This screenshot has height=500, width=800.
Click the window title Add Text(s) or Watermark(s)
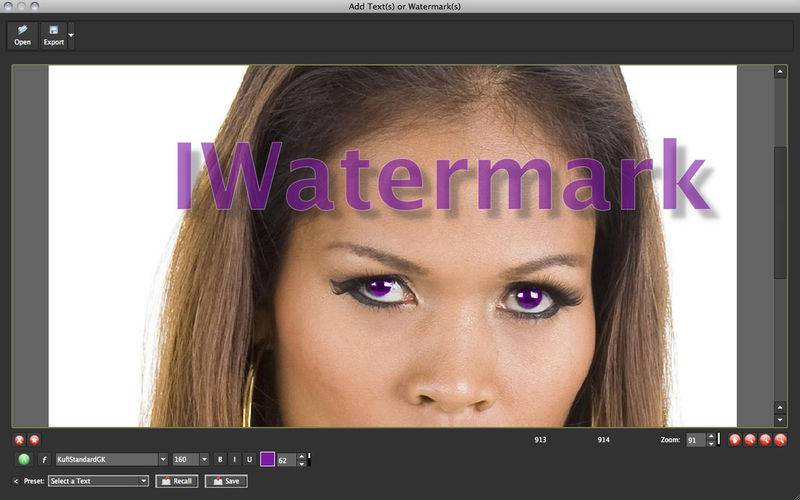[405, 7]
